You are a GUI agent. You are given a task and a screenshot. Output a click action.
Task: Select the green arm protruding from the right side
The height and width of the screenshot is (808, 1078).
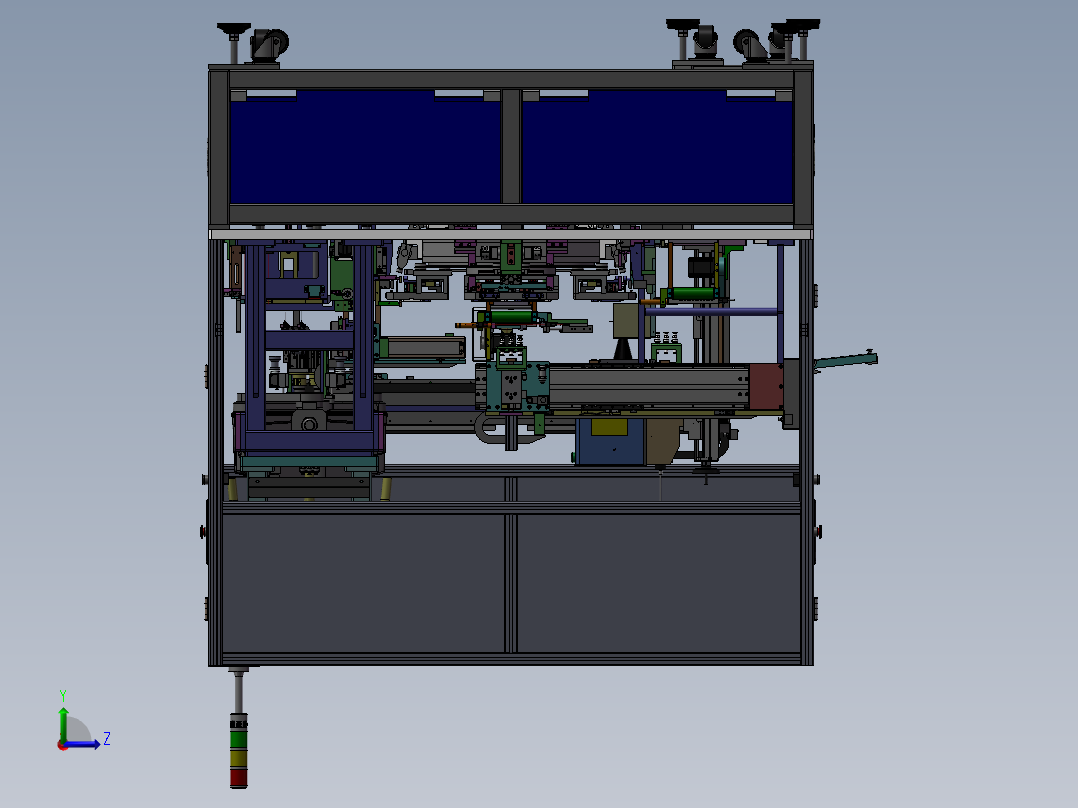[x=846, y=362]
